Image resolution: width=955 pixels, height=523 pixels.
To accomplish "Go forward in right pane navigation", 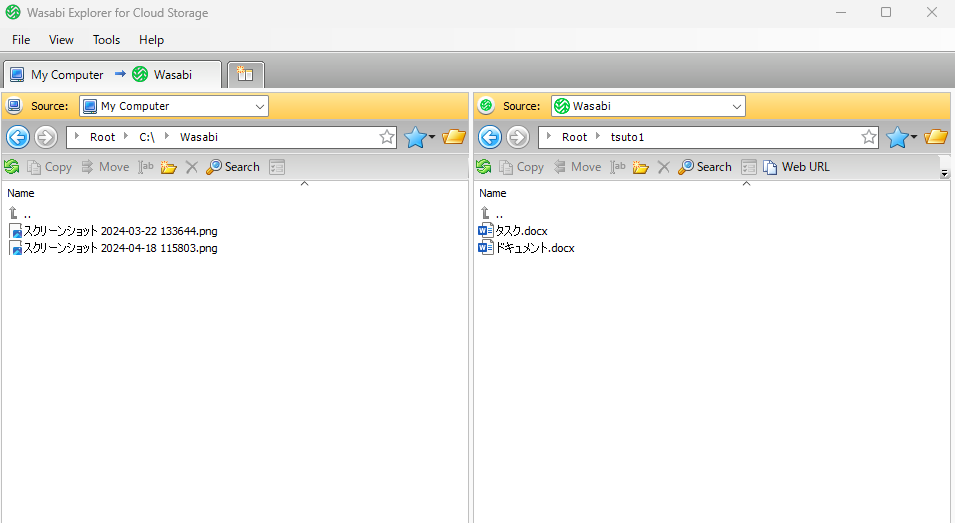I will (x=518, y=137).
